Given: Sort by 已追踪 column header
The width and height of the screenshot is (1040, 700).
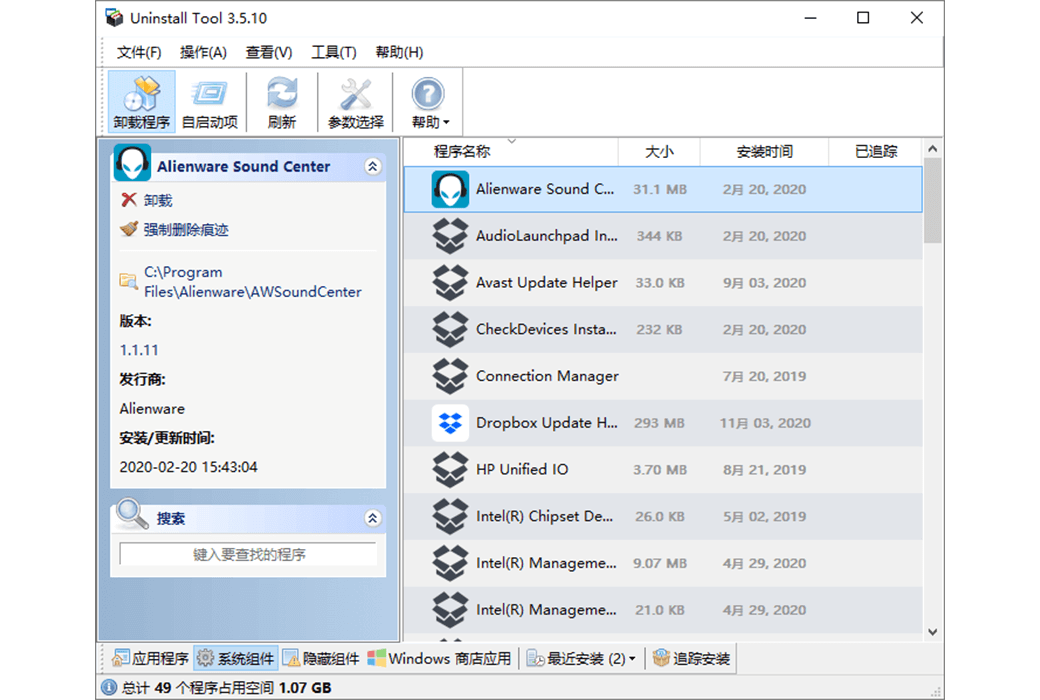Looking at the screenshot, I should point(876,151).
